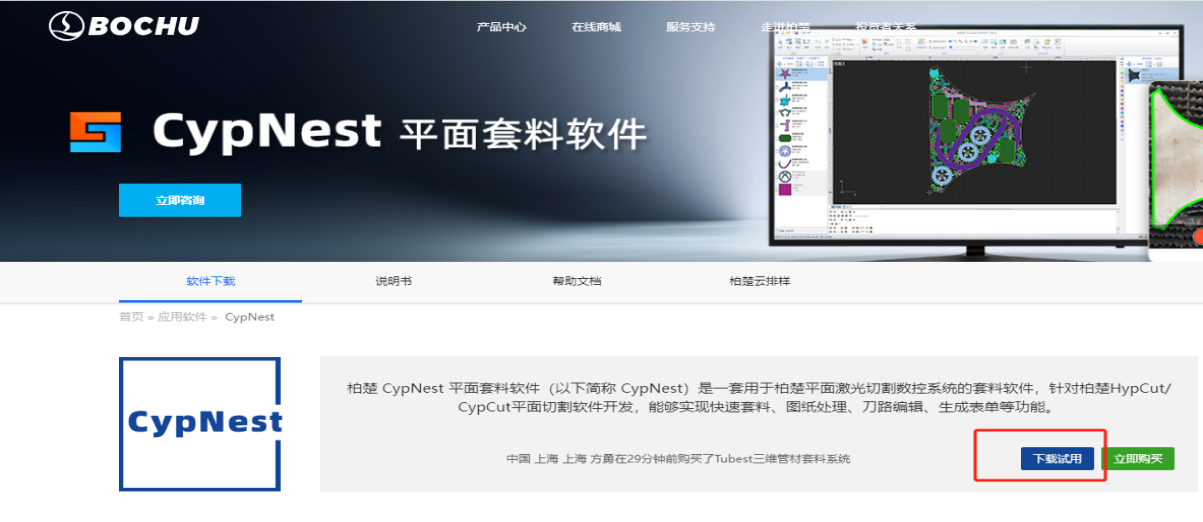The image size is (1203, 522).
Task: Click the BOCHU logo in the header
Action: 125,24
